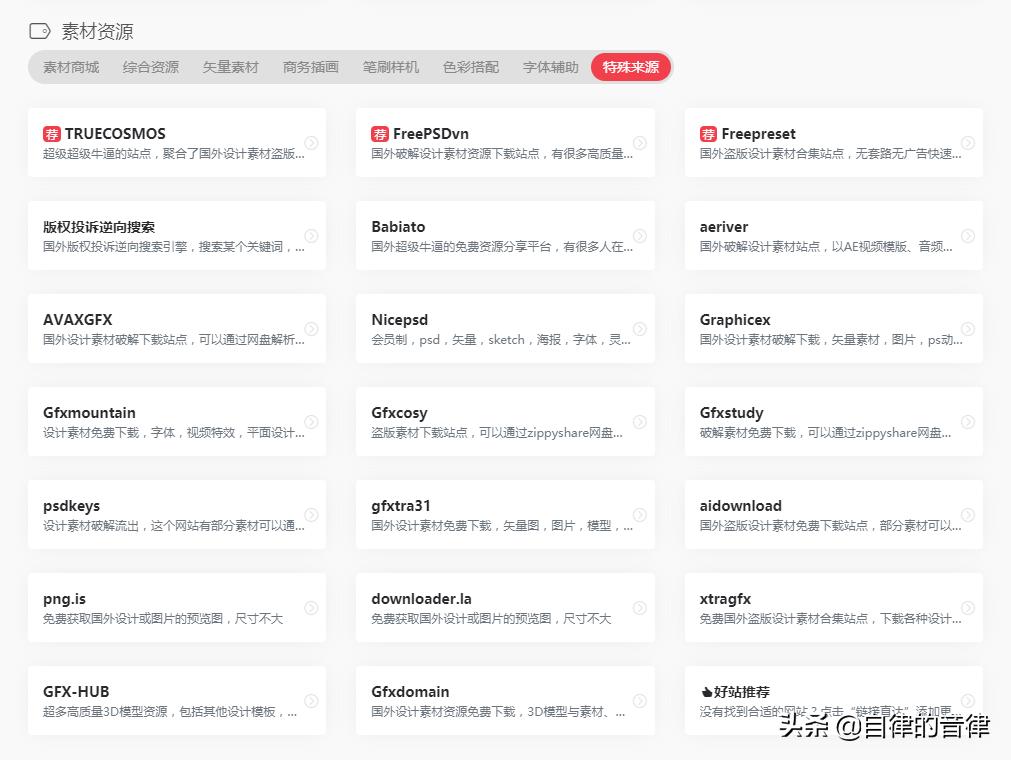
Task: Open the 好站推荐 card to add a site
Action: click(834, 700)
